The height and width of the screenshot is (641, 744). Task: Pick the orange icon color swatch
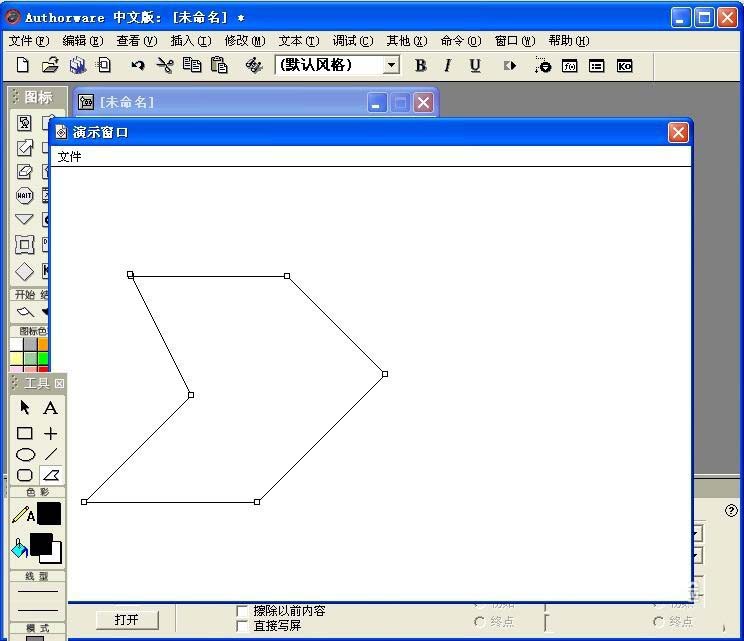point(43,344)
